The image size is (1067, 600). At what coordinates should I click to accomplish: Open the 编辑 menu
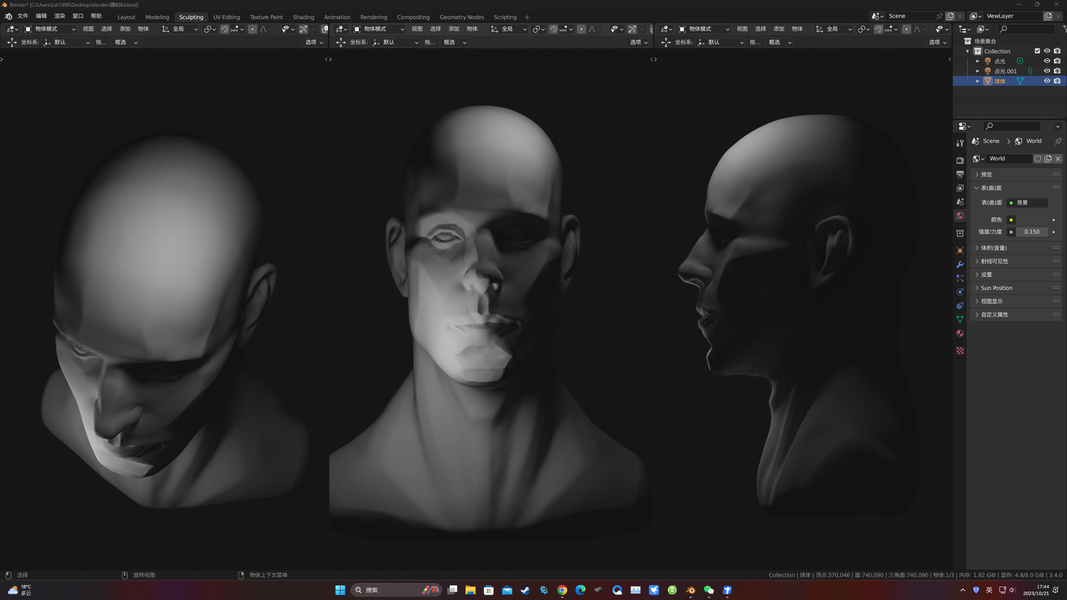click(x=42, y=16)
